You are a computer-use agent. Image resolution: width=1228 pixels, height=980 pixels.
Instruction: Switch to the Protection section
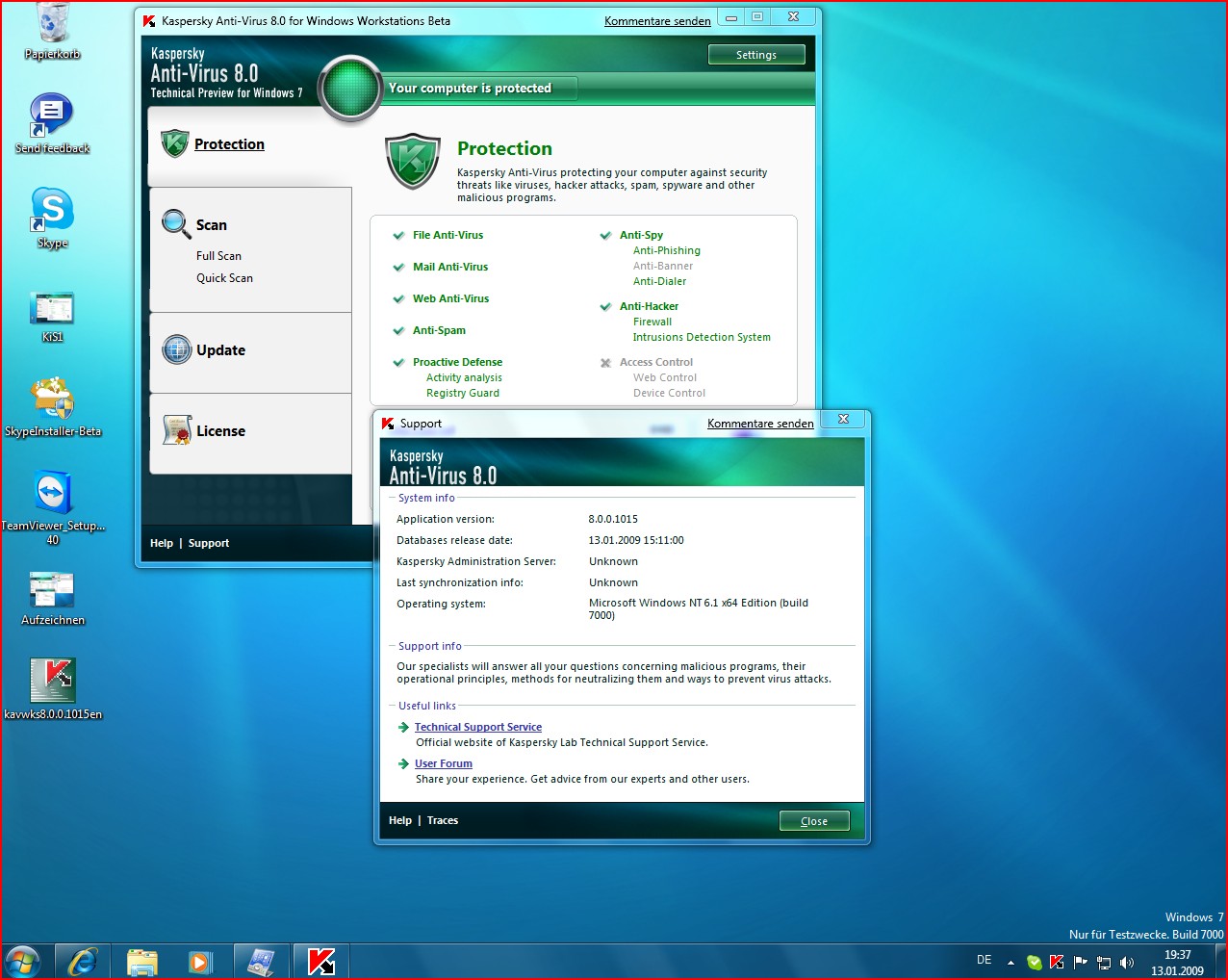coord(229,144)
